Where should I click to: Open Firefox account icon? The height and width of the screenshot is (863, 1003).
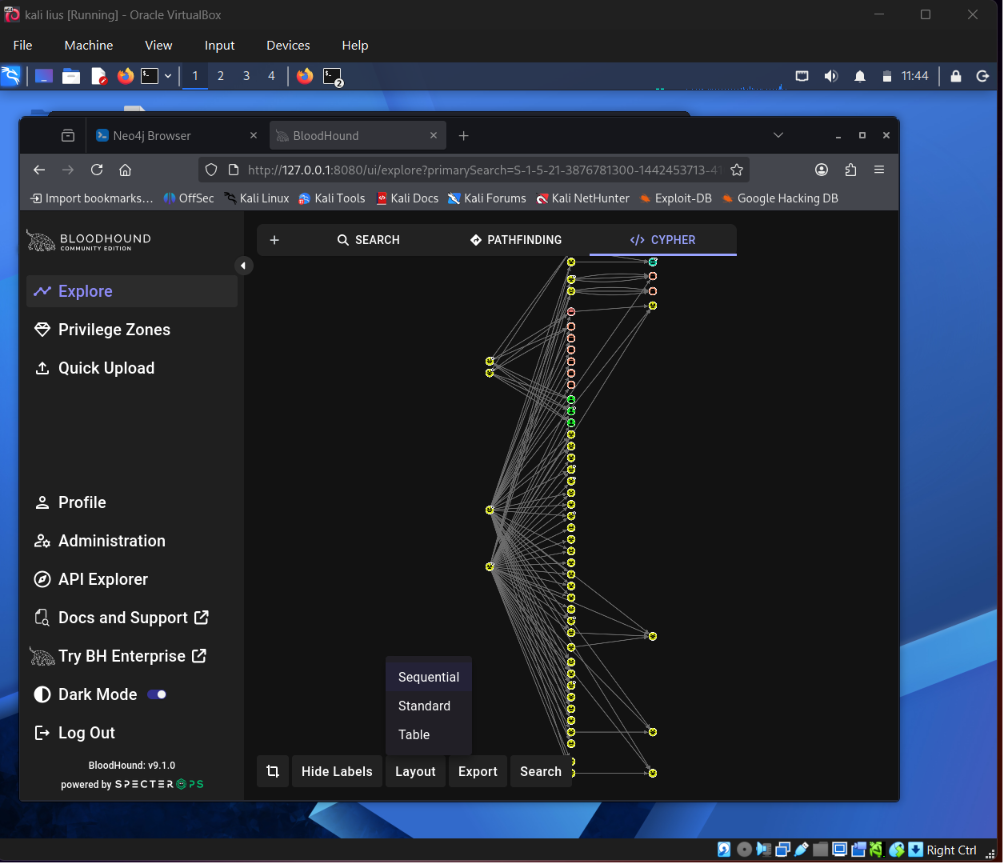pyautogui.click(x=821, y=170)
